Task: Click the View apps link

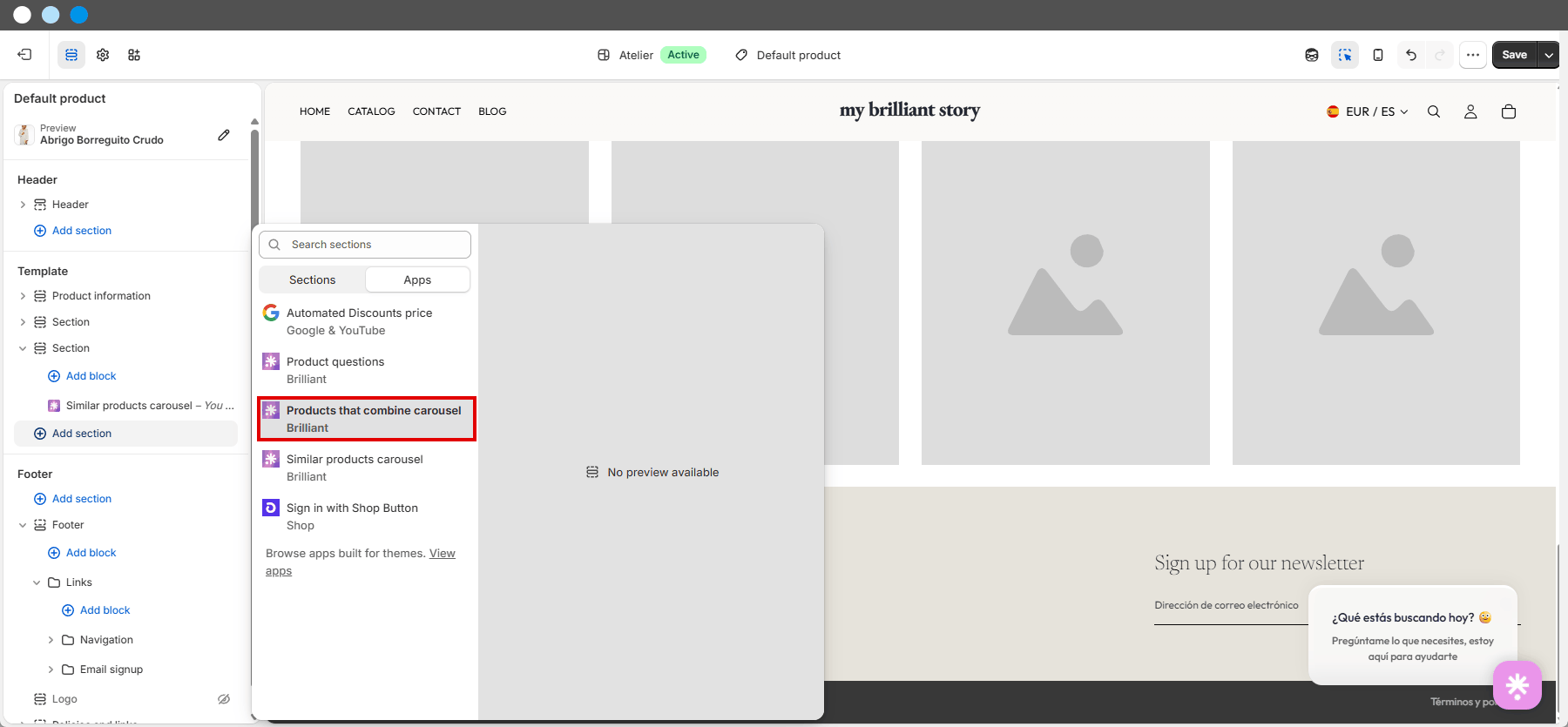Action: point(443,554)
